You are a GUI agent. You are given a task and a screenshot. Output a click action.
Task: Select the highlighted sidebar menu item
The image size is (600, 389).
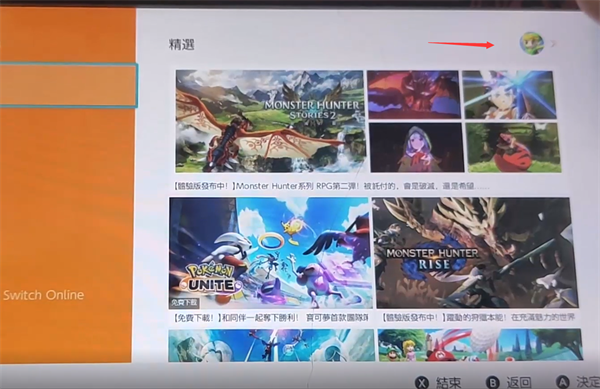68,85
